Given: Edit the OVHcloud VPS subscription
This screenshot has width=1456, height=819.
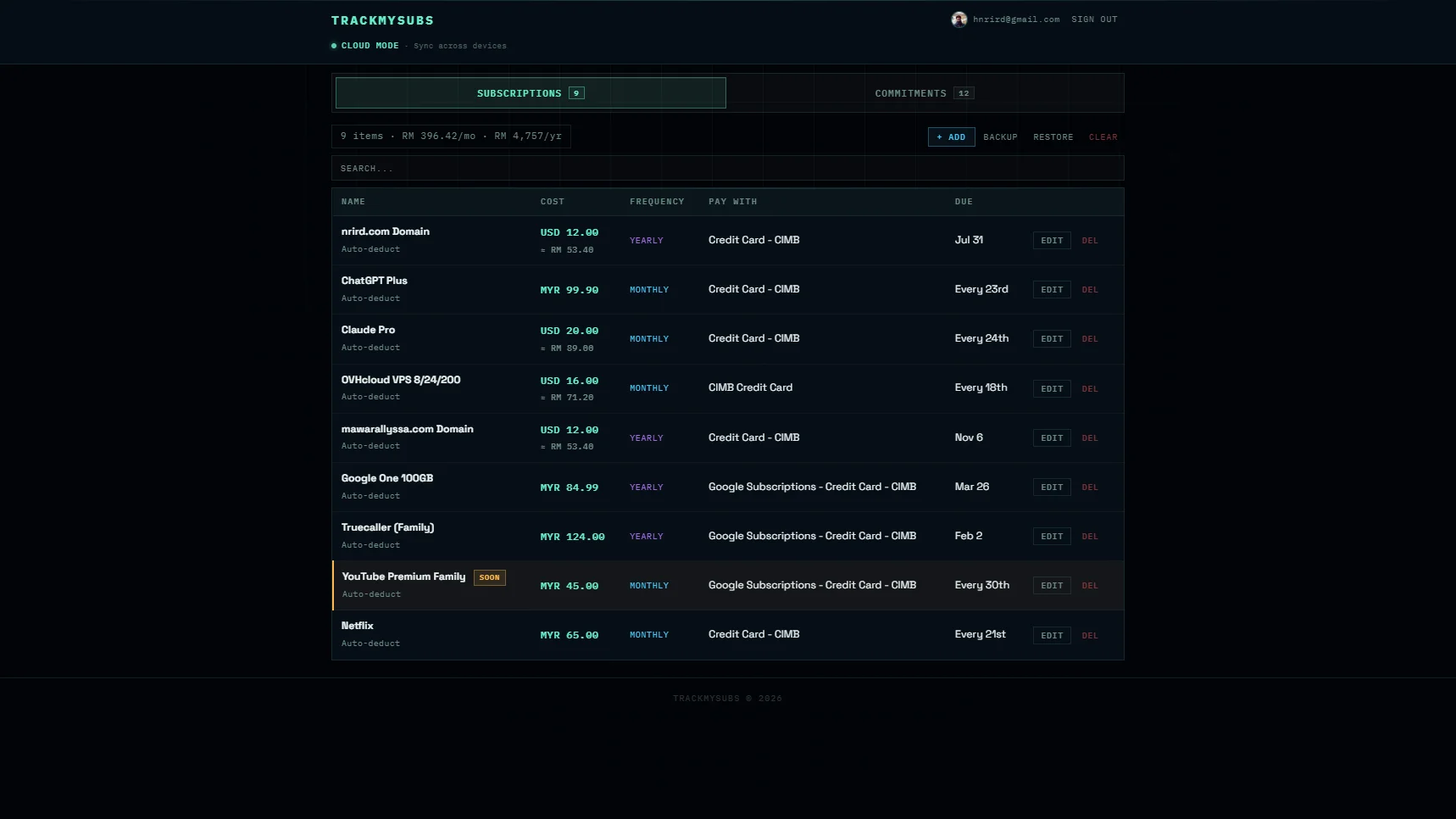Looking at the screenshot, I should click(1052, 389).
